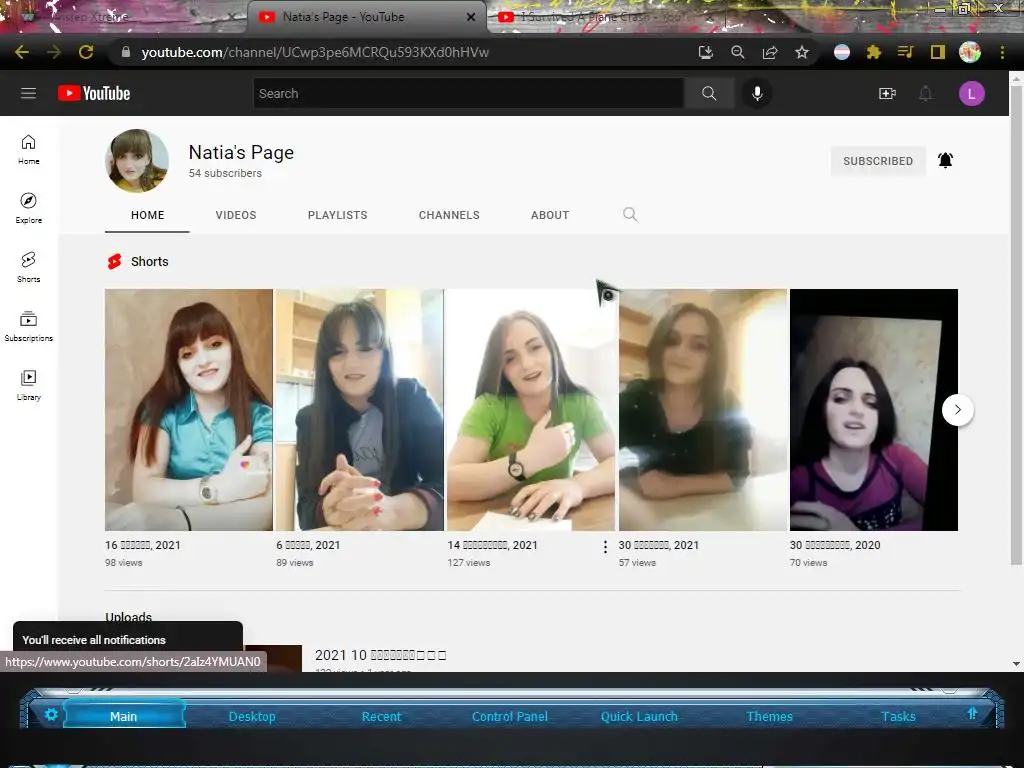1024x768 pixels.
Task: Select Main in the bottom dock
Action: (123, 716)
